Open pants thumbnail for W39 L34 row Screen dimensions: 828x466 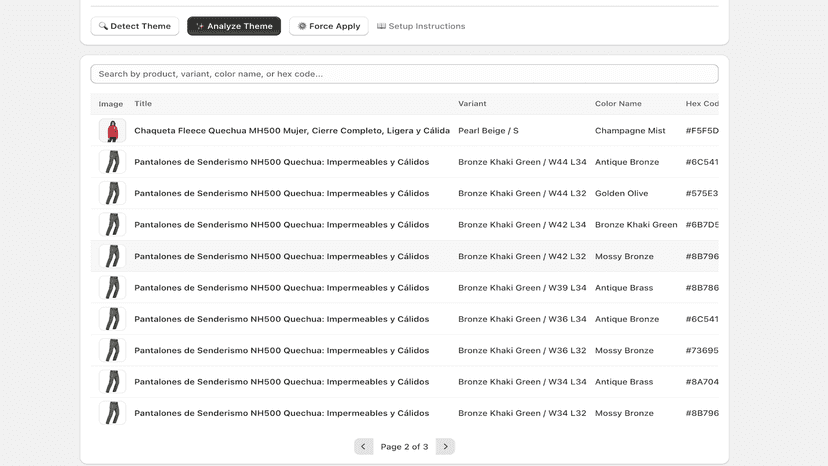112,287
